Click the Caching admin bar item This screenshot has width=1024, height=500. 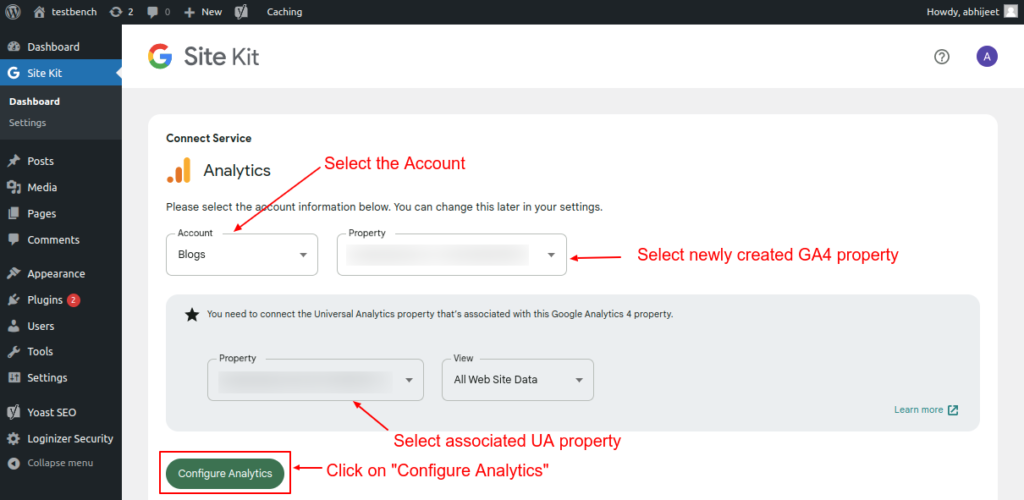tap(284, 12)
